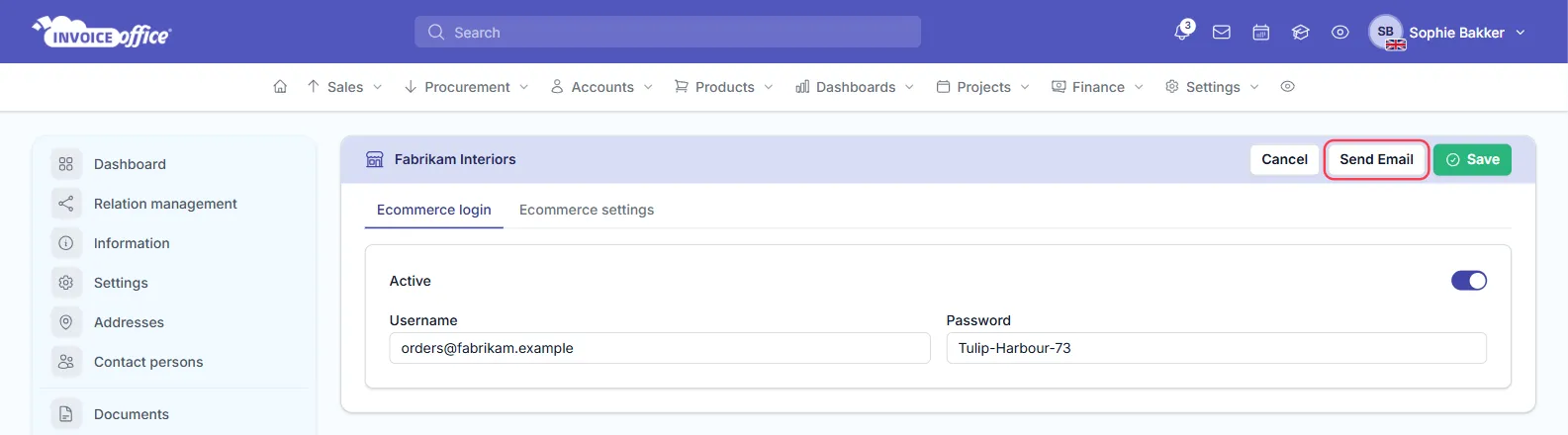This screenshot has width=1568, height=435.
Task: Expand the Projects menu
Action: point(983,87)
